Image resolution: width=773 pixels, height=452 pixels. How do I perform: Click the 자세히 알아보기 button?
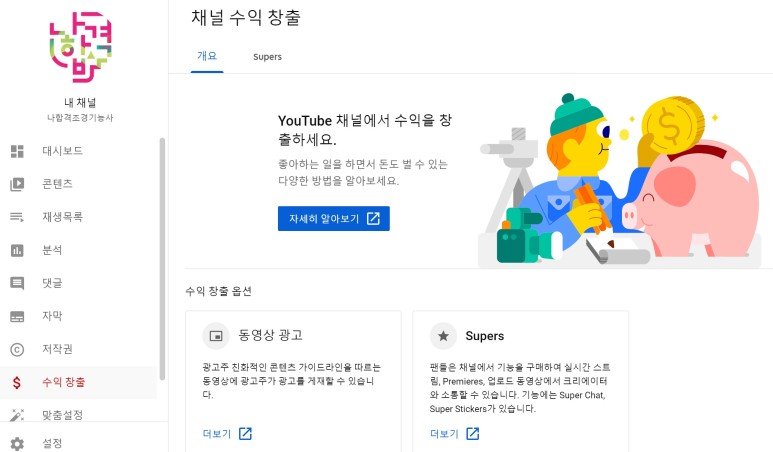(334, 218)
